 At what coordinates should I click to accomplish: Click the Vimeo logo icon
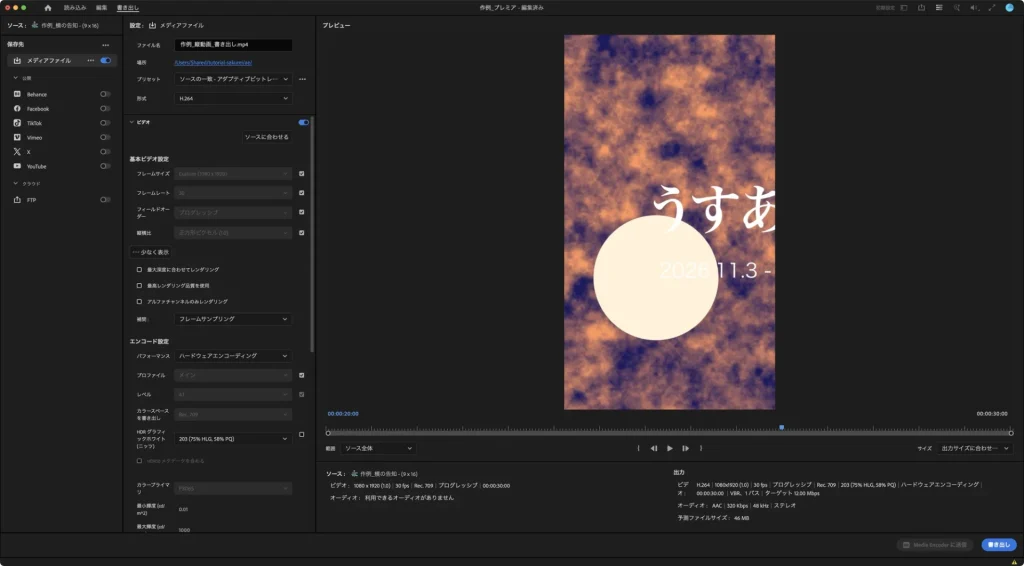click(17, 137)
